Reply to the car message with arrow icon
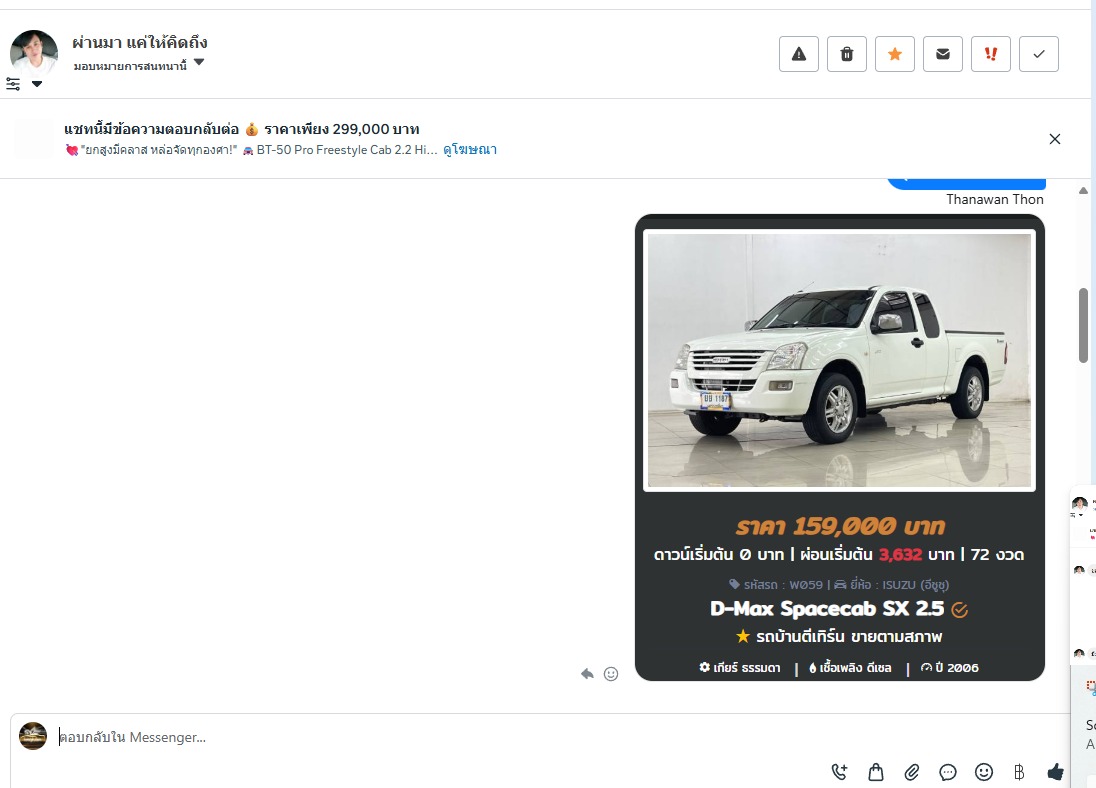This screenshot has height=788, width=1096. point(587,674)
